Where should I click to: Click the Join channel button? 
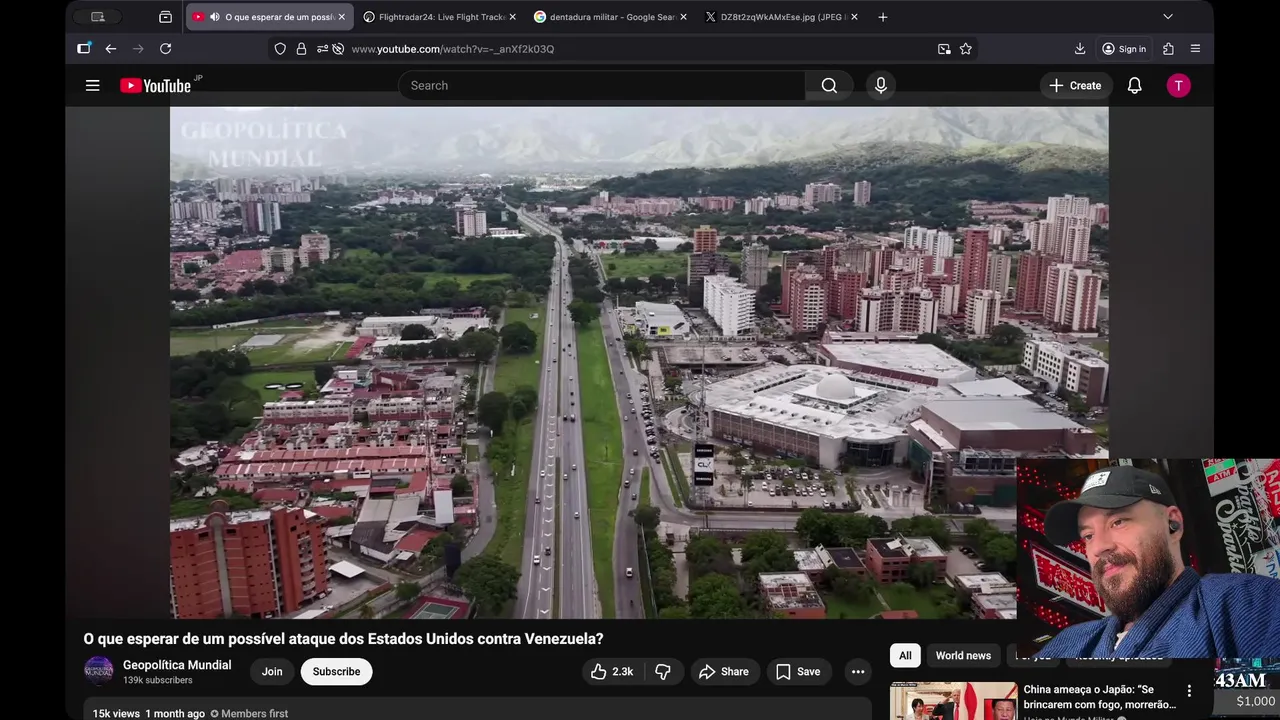(x=272, y=672)
